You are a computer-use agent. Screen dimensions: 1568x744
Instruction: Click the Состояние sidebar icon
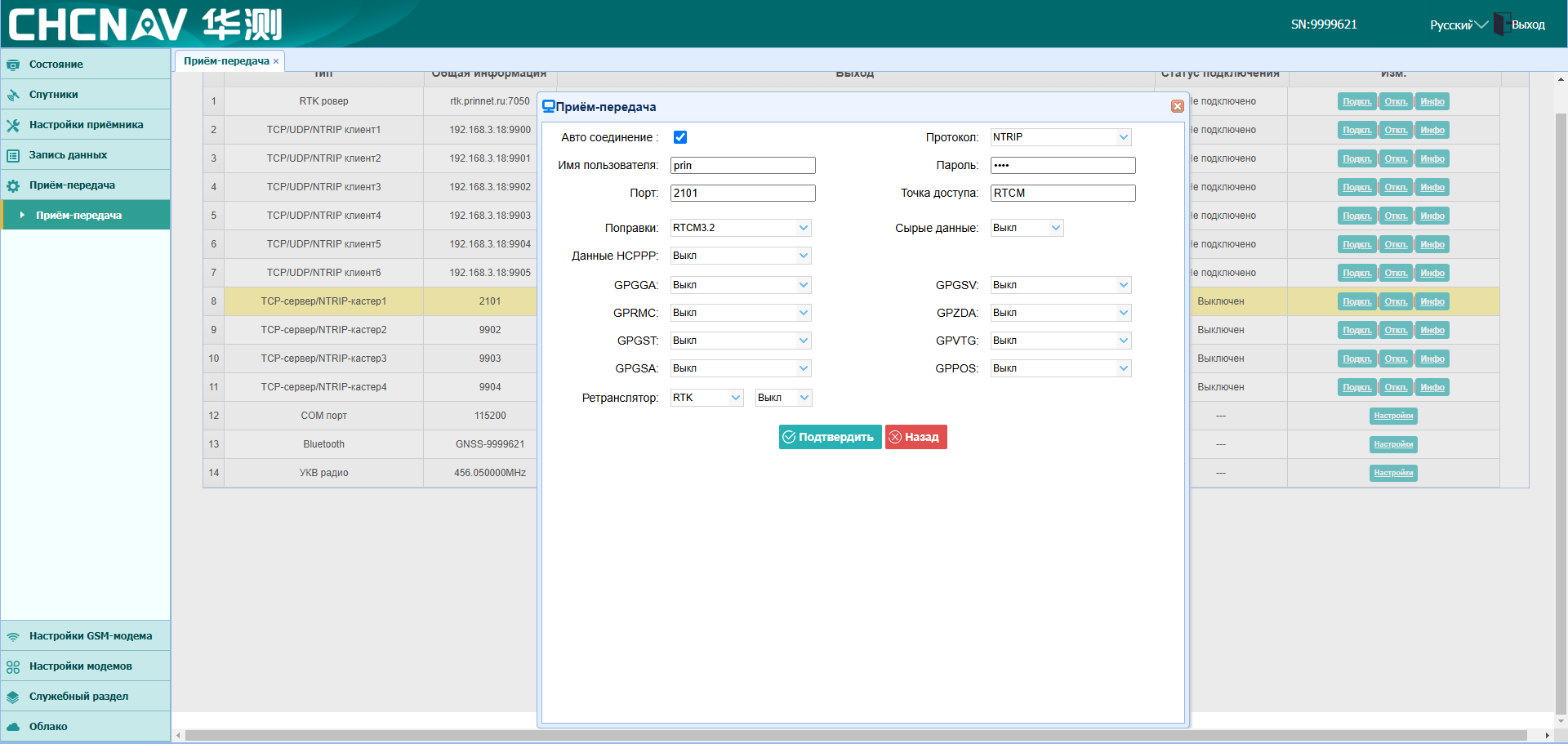click(13, 65)
